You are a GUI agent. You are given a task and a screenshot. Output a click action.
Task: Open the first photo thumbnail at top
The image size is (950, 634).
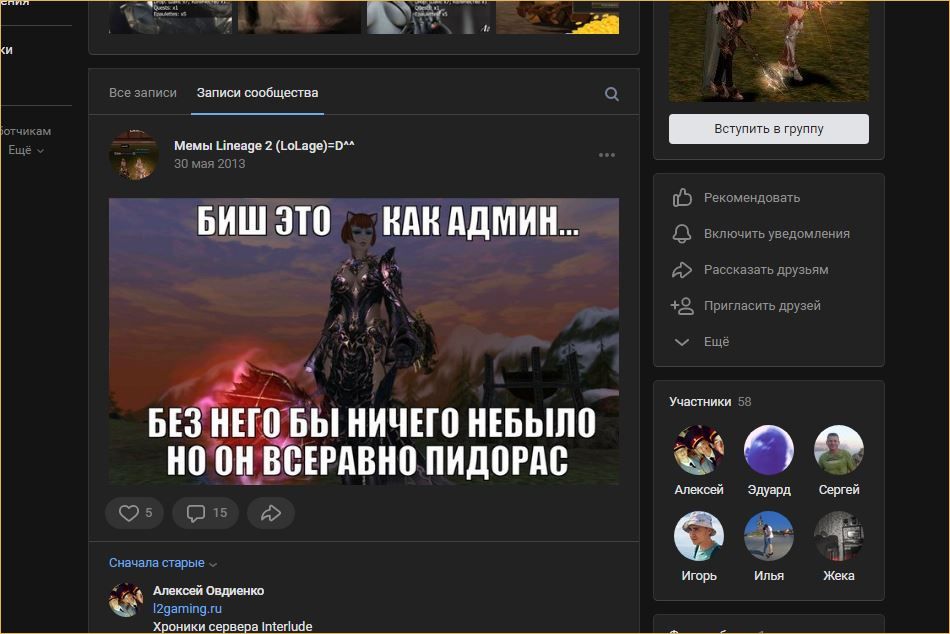coord(170,17)
